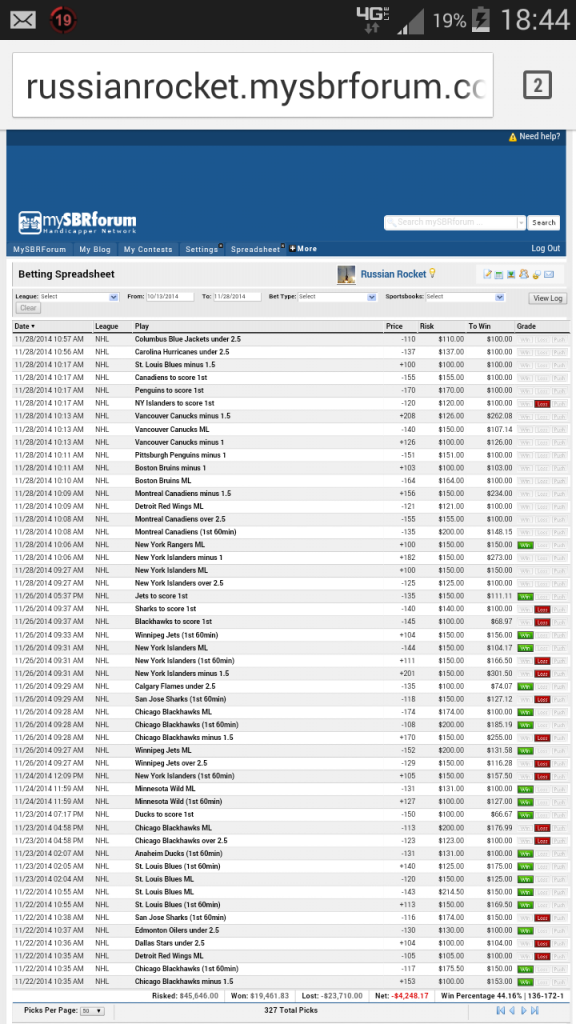Open browser tabs counter showing 2
Screen dimensions: 576x1024
coord(537,85)
